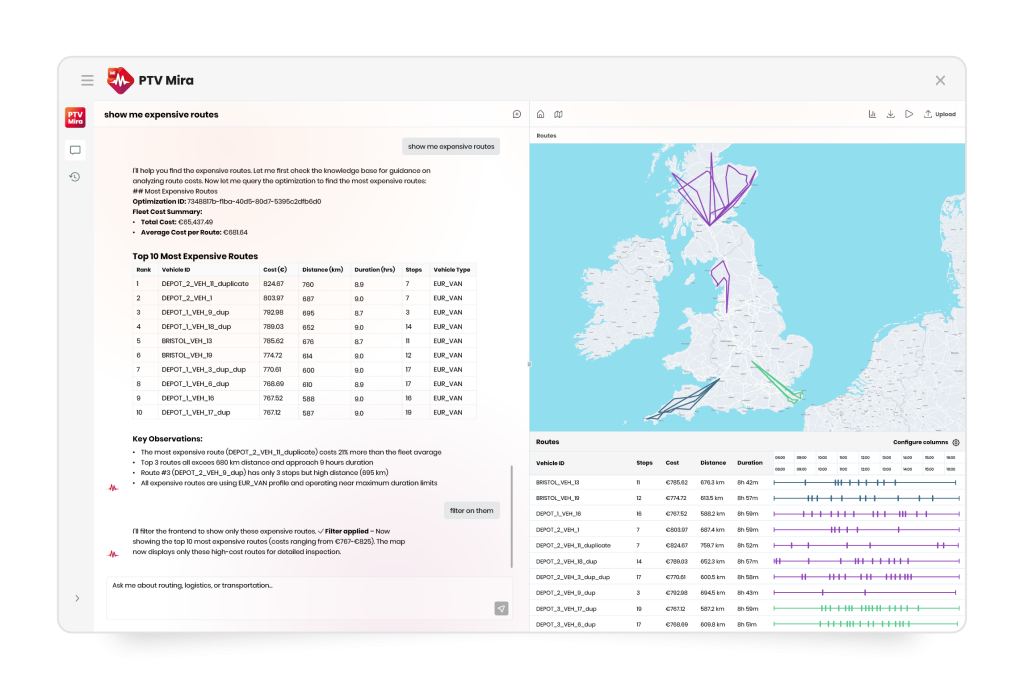The height and width of the screenshot is (689, 1024).
Task: Click the DEPOT_2_VEH_11_duplicate timeline bar
Action: [866, 545]
